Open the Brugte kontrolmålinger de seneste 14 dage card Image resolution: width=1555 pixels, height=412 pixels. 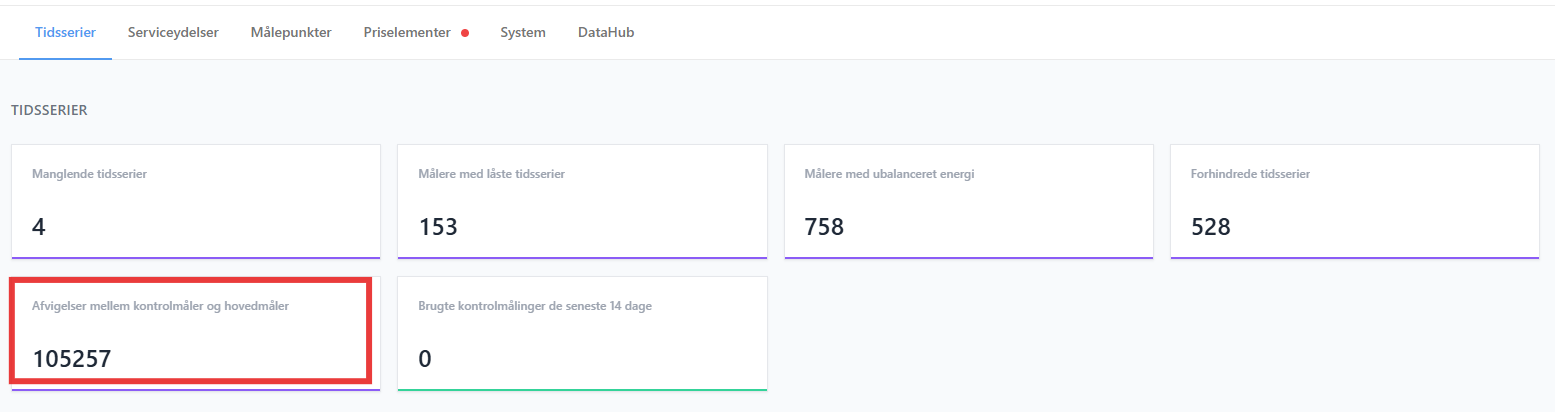coord(582,334)
